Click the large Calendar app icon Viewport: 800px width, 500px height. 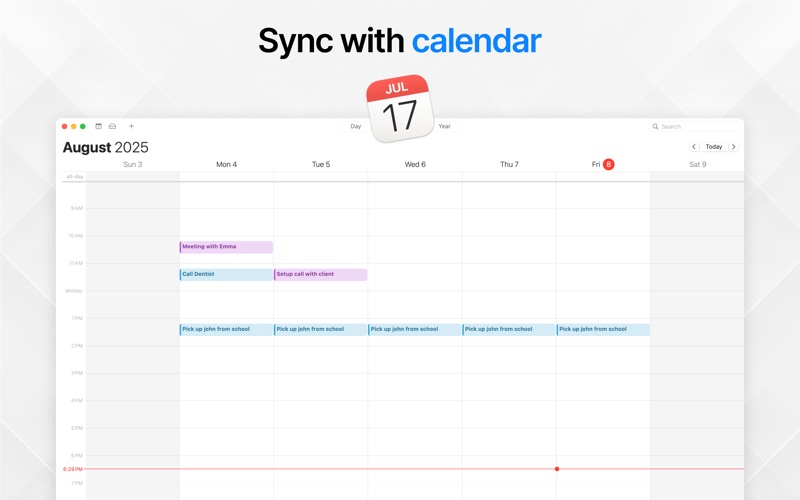(x=399, y=109)
